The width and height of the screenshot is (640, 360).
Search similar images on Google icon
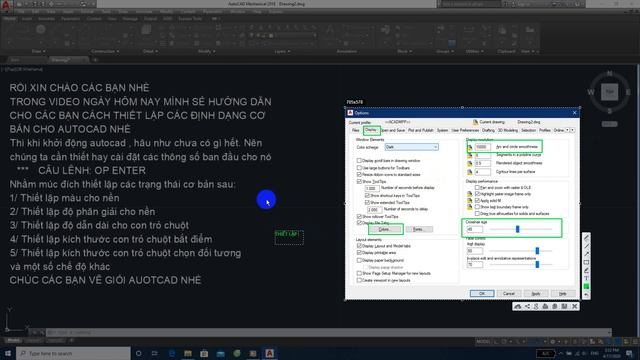click(536, 307)
